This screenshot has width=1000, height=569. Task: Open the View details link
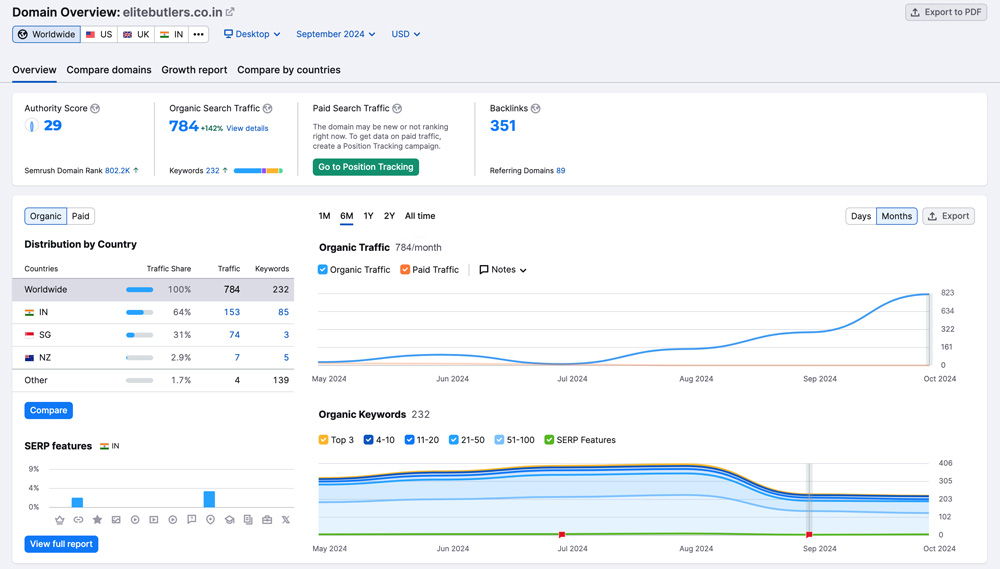[247, 128]
